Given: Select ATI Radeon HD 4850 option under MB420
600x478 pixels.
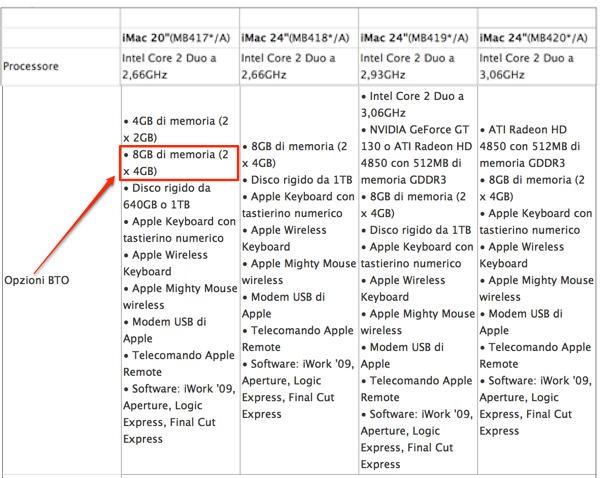Looking at the screenshot, I should 530,146.
